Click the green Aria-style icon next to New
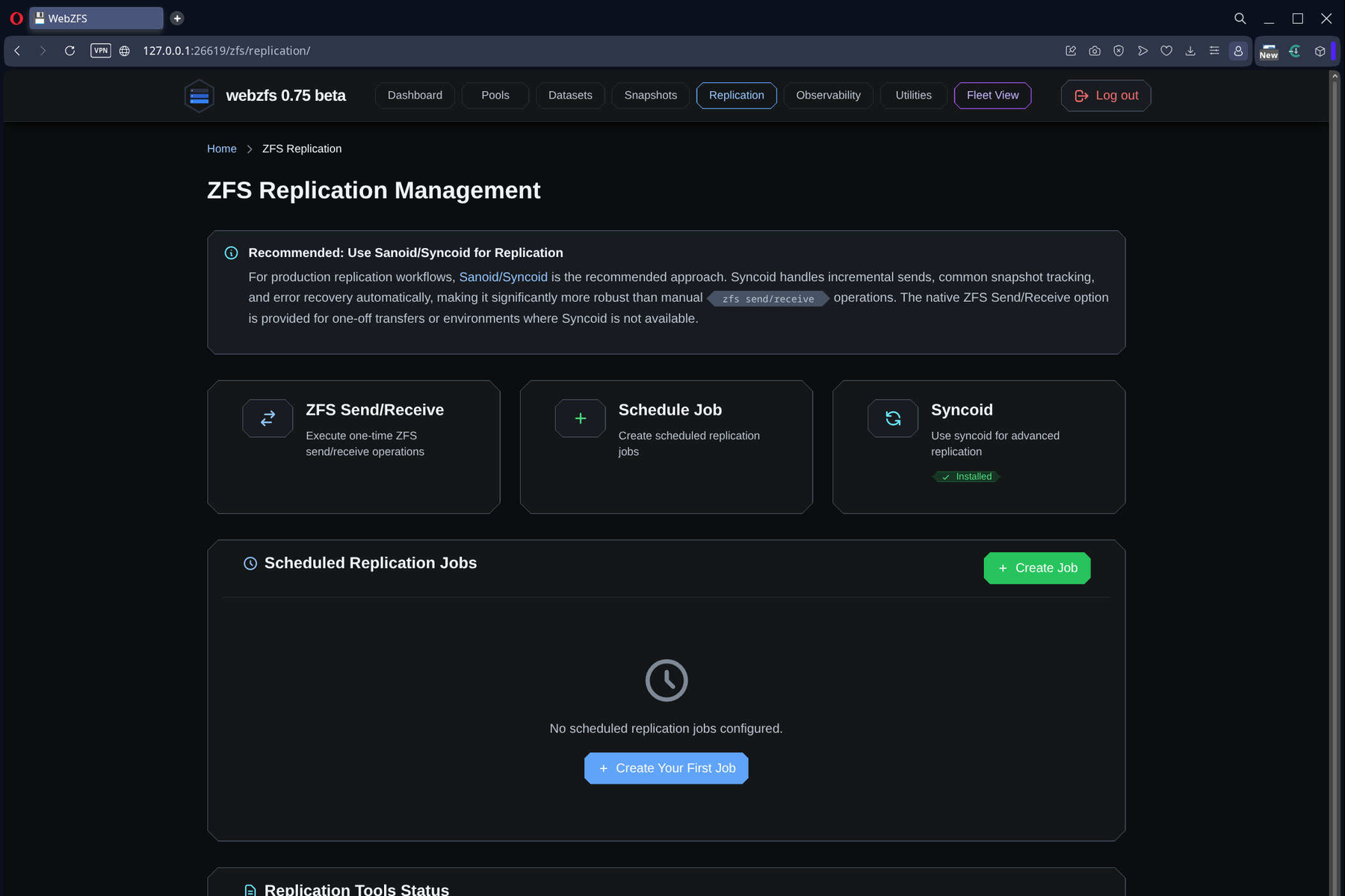The width and height of the screenshot is (1345, 896). [1295, 51]
